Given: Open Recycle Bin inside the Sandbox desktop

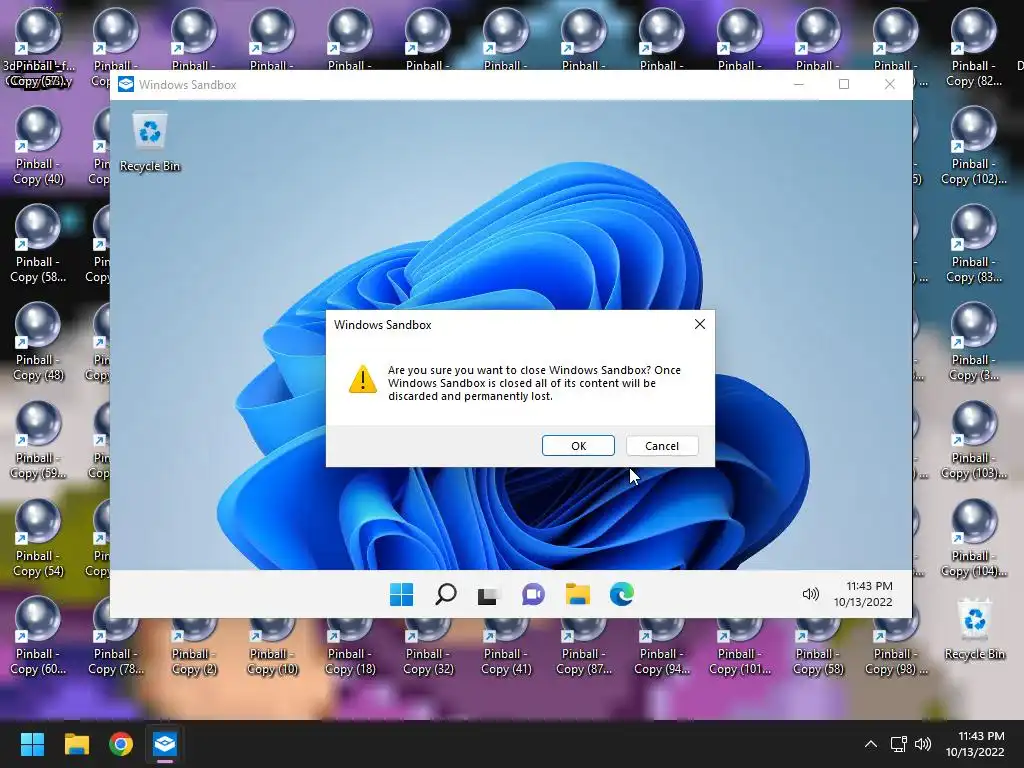Looking at the screenshot, I should (150, 142).
